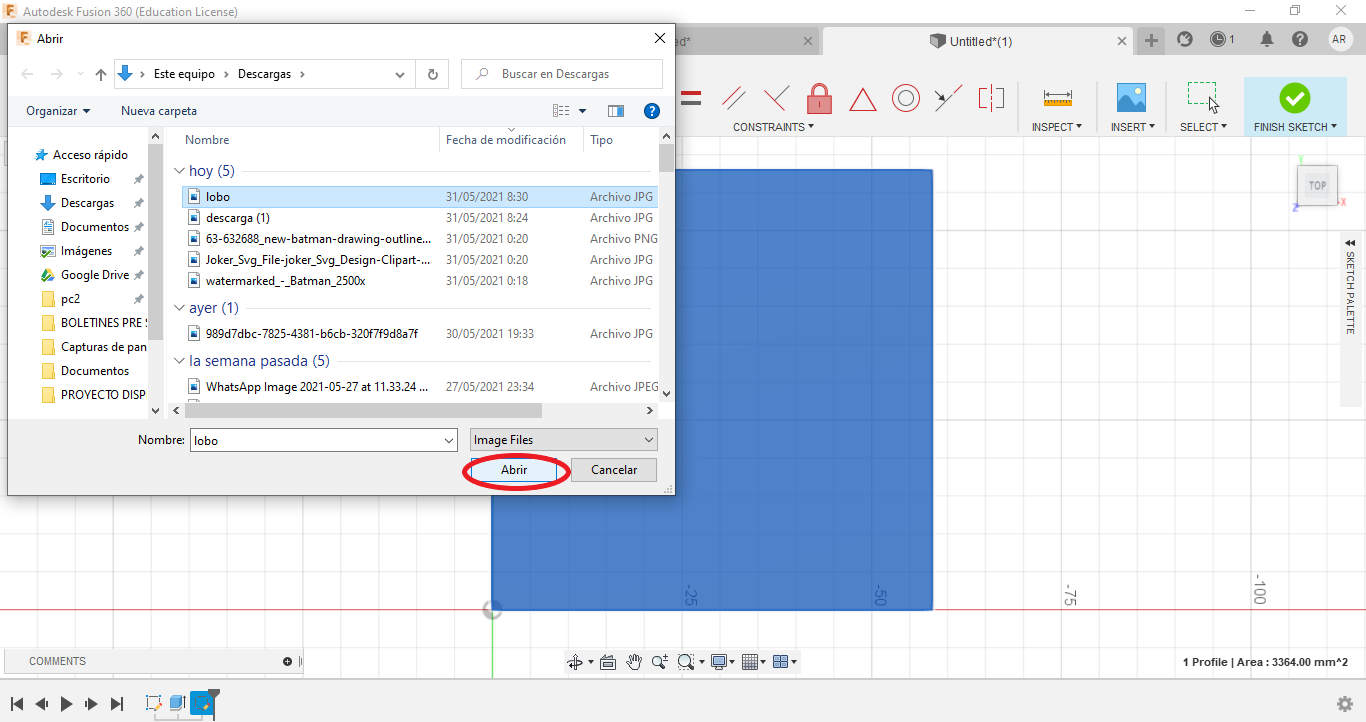
Task: Select the Fix/Unfix lock constraint tool
Action: pos(819,98)
